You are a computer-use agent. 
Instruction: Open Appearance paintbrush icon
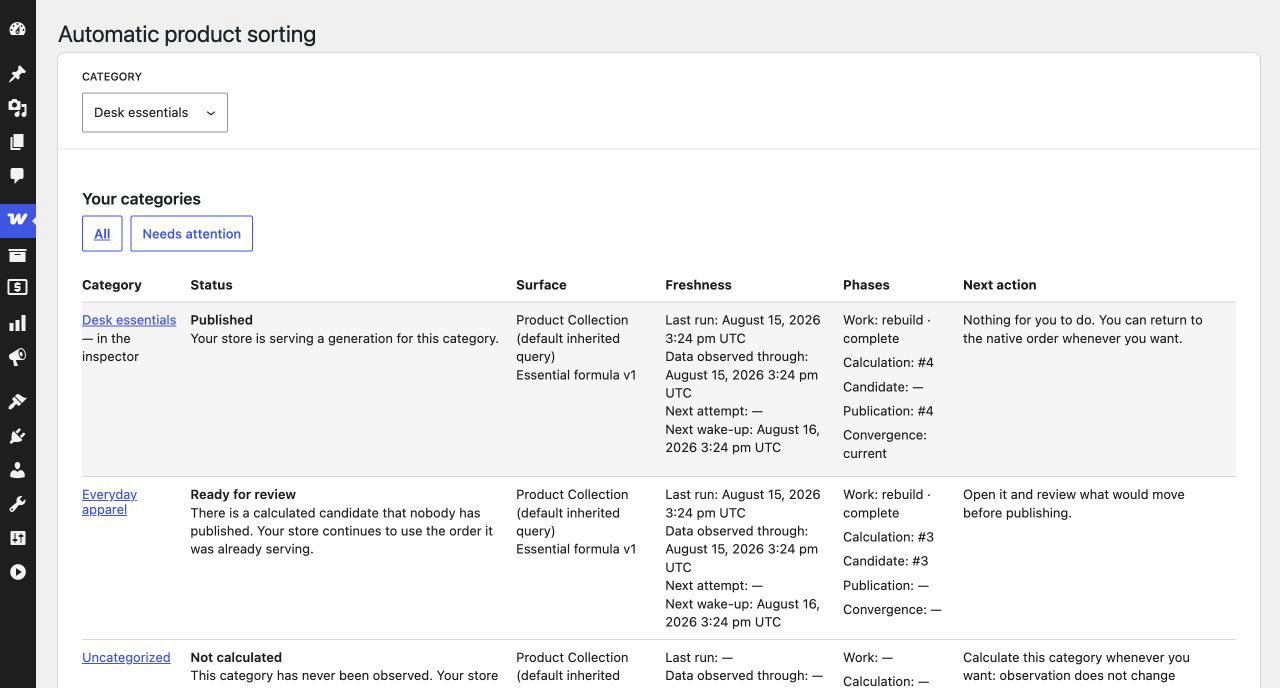tap(17, 402)
